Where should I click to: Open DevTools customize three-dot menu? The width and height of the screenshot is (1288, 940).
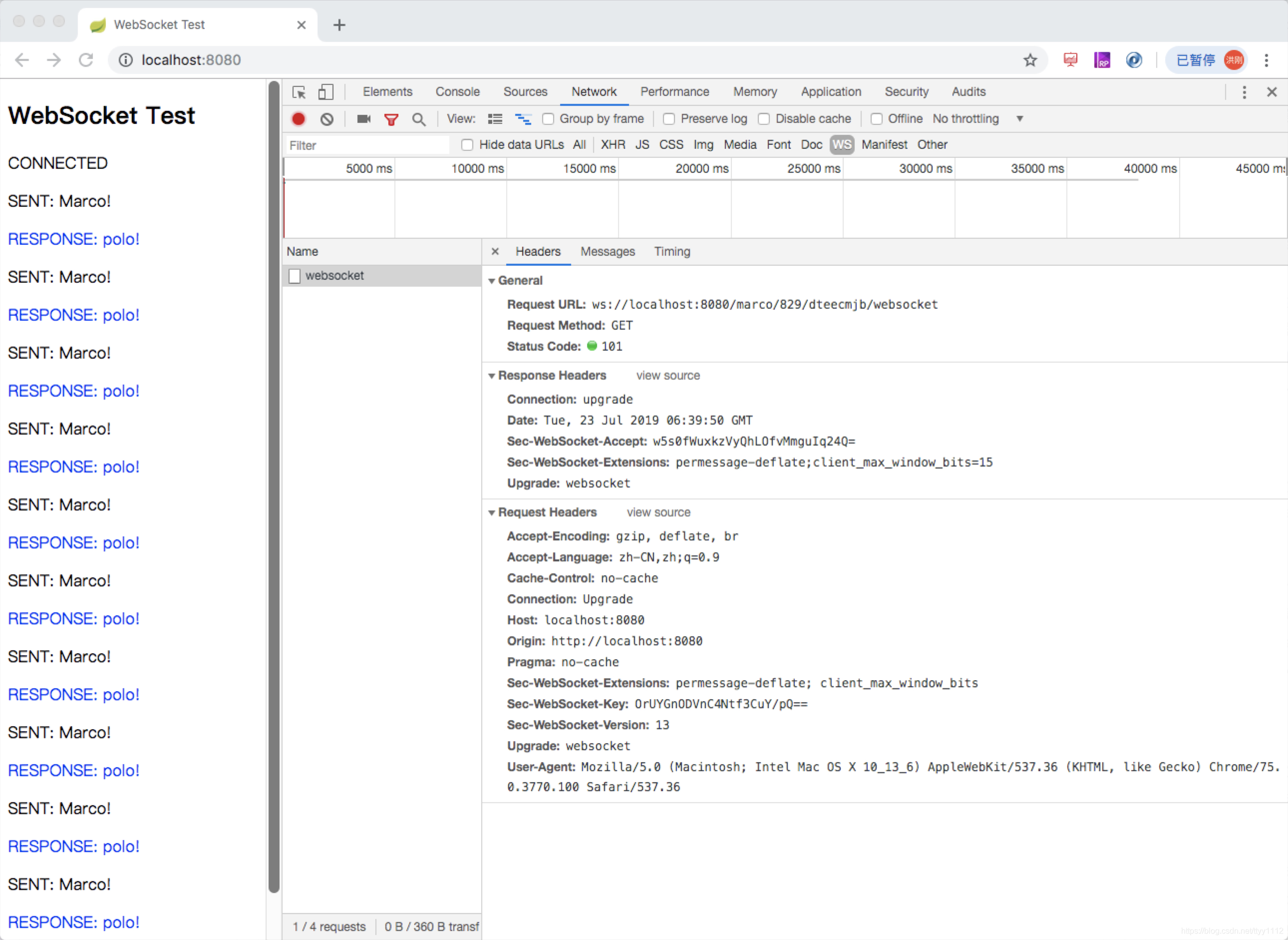(1244, 92)
